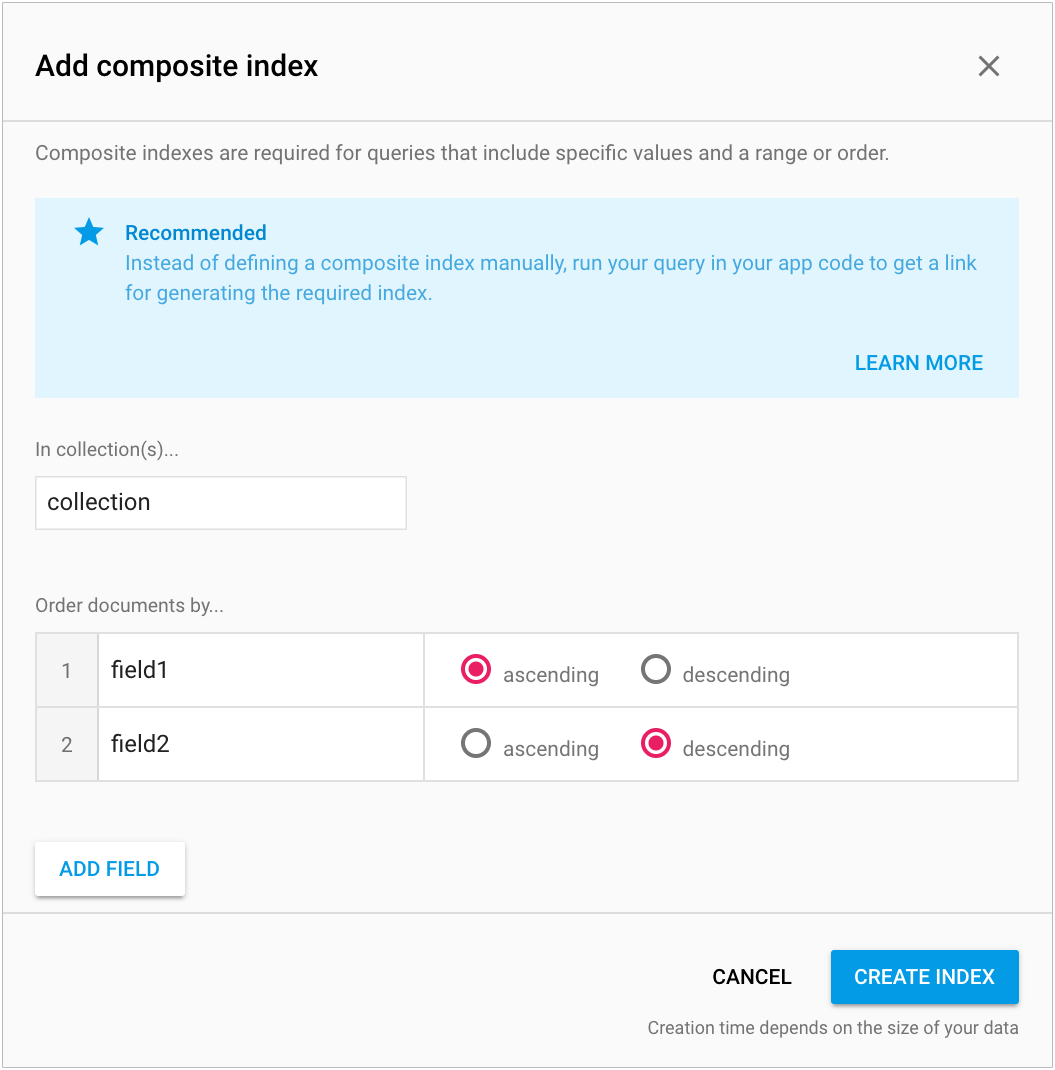Select descending order for field1
Viewport: 1055px width, 1070px height.
pos(656,669)
